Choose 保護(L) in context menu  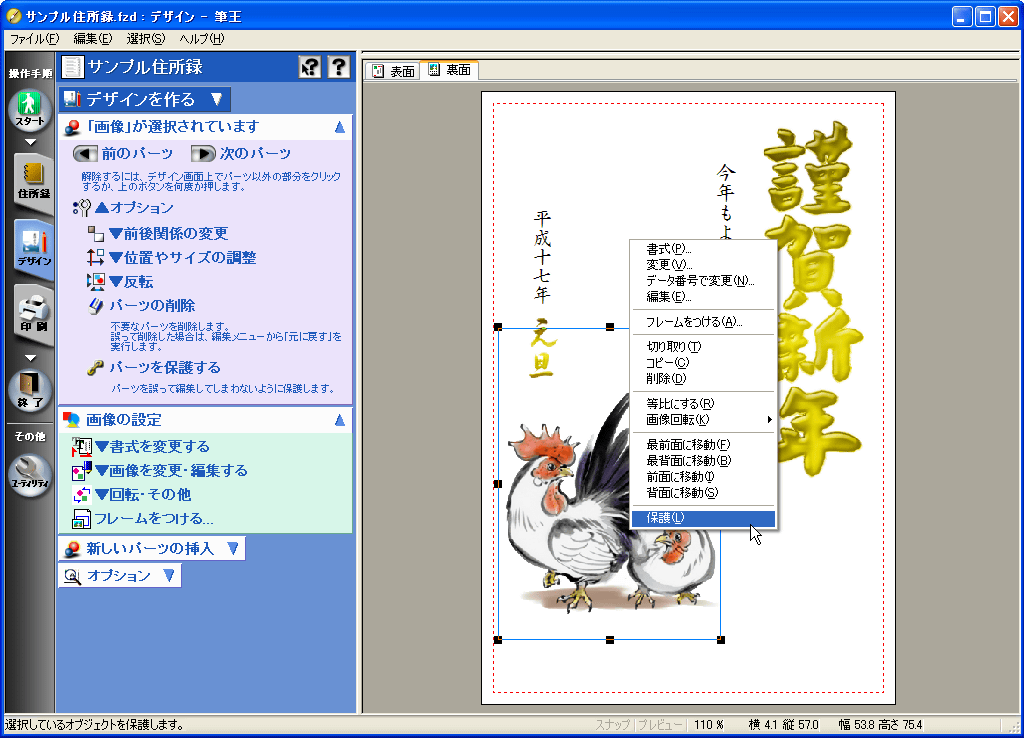(703, 518)
